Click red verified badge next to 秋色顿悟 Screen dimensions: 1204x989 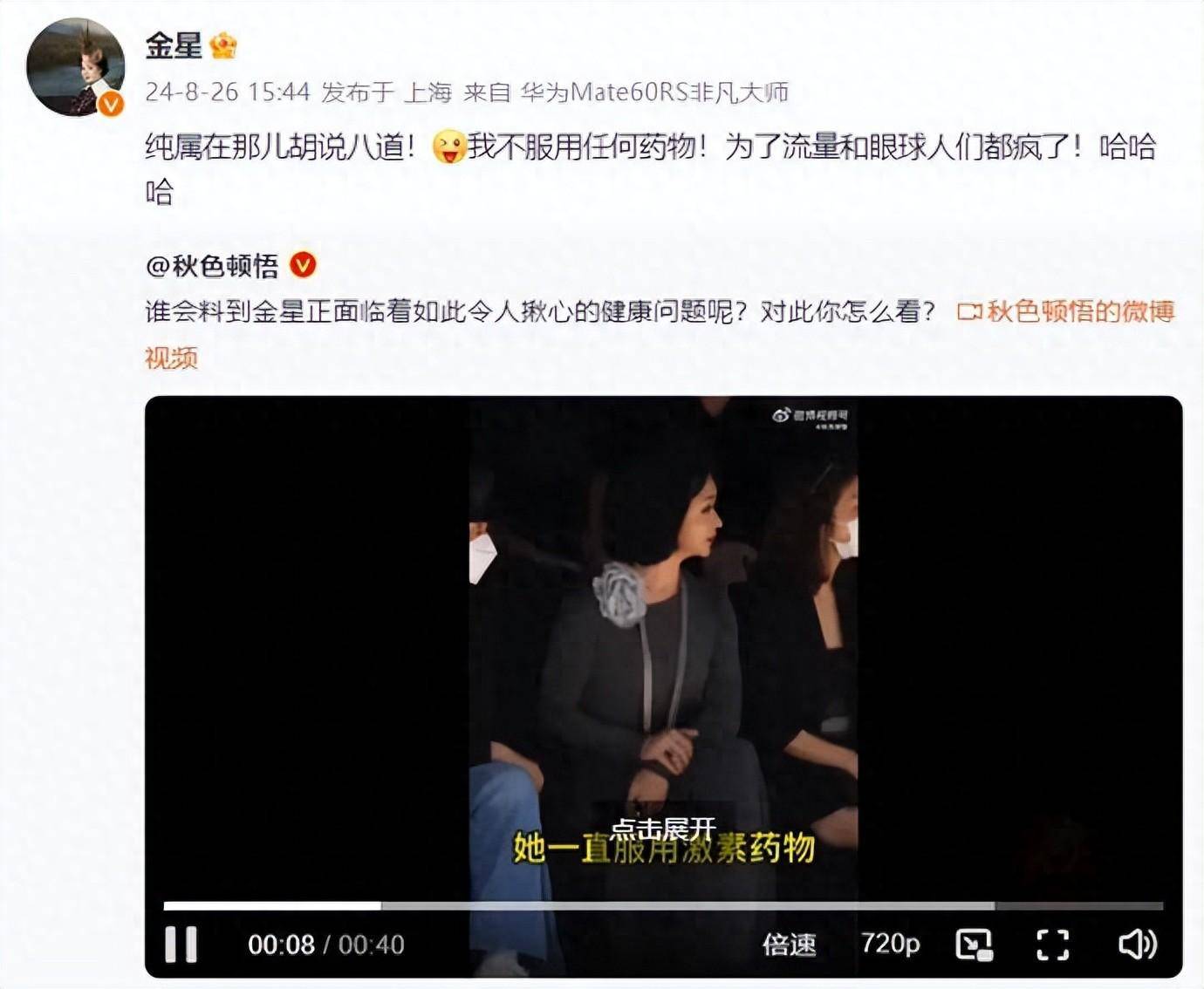coord(303,264)
